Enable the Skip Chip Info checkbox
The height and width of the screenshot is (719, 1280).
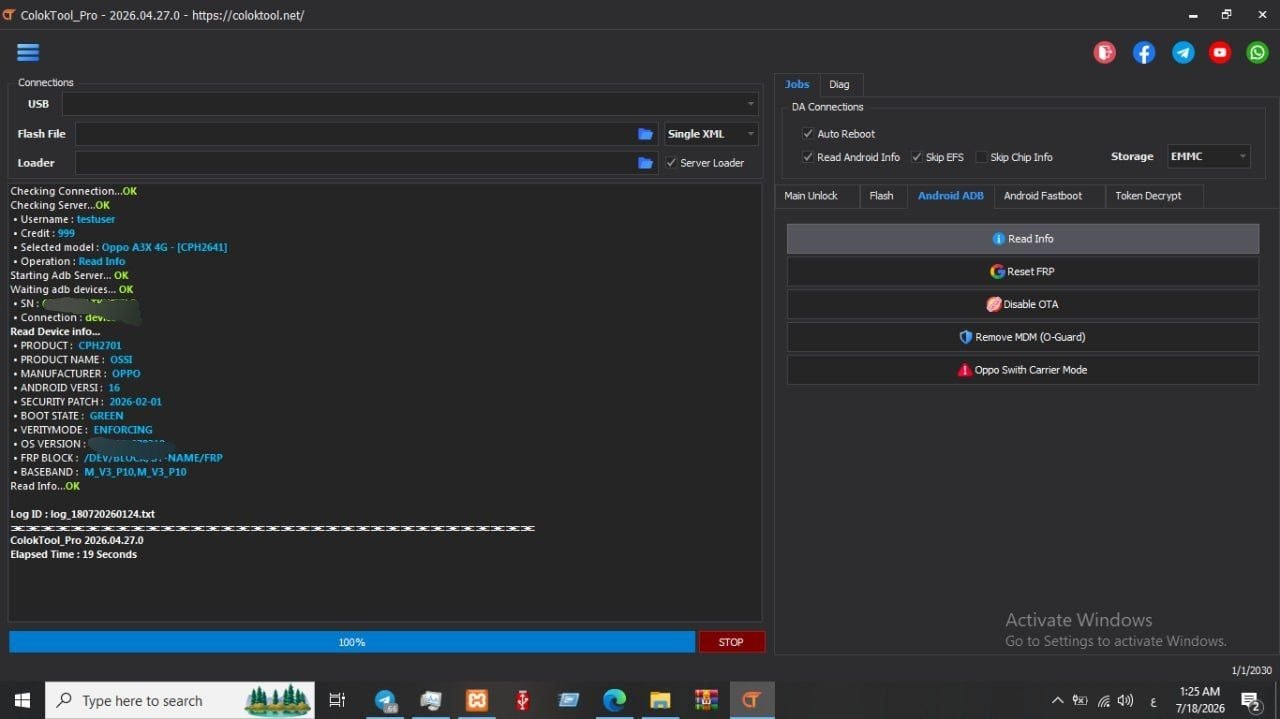point(981,157)
